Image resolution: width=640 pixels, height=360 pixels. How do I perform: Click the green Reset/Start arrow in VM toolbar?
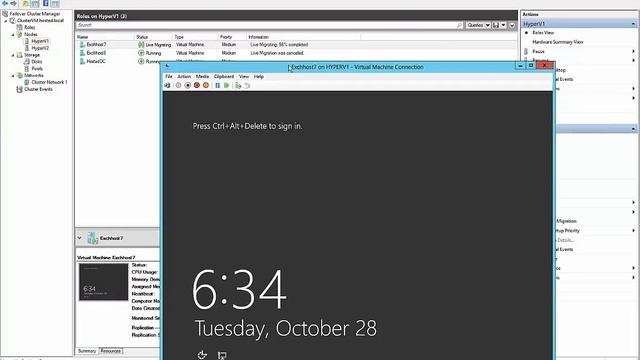pos(227,85)
